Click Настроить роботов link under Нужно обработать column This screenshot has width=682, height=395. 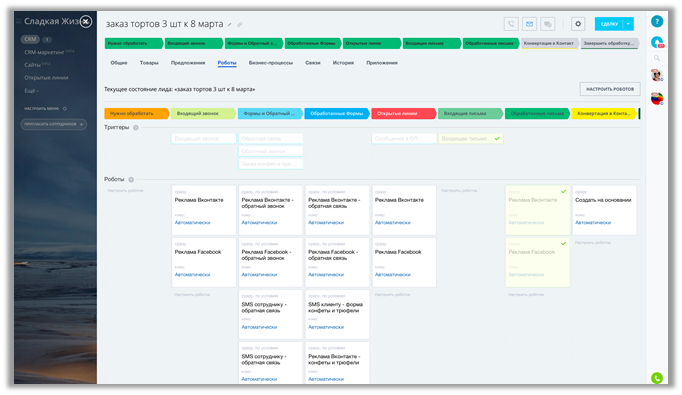pyautogui.click(x=125, y=191)
